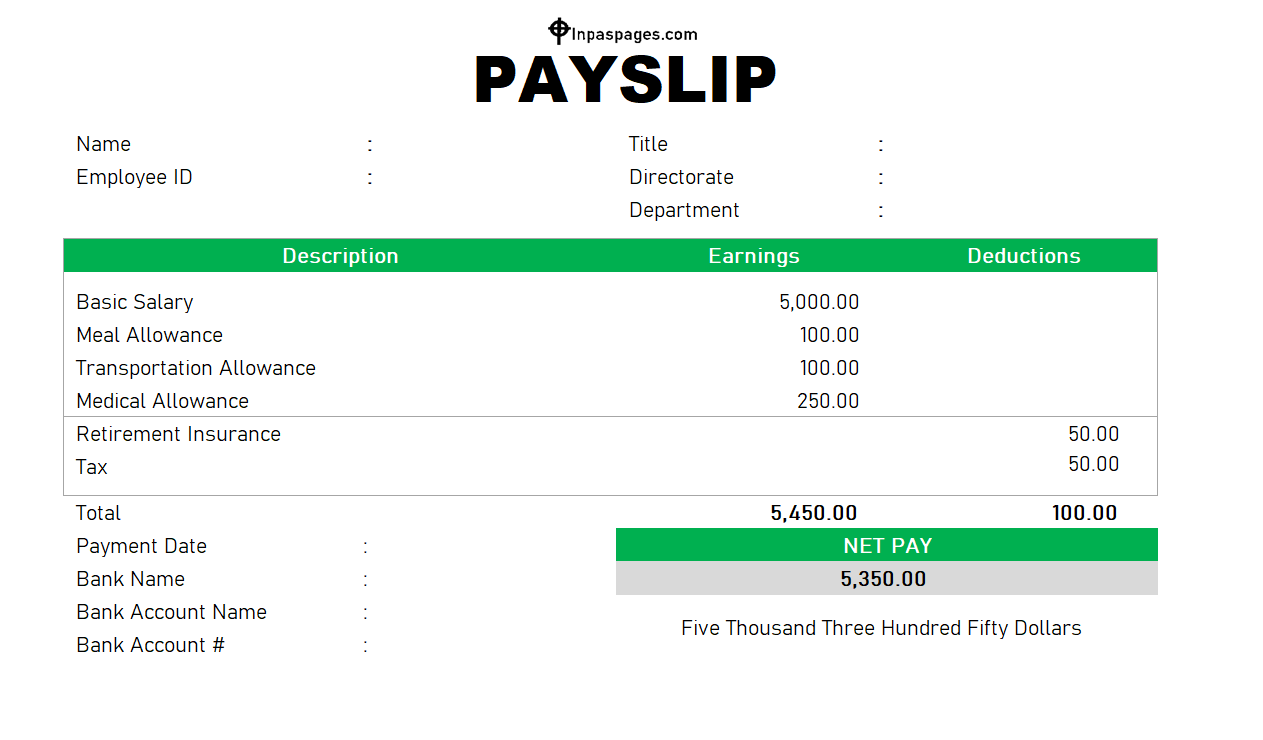Click the Five Thousand Three Hundred Fifty Dollars text
This screenshot has height=740, width=1263.
[x=881, y=628]
